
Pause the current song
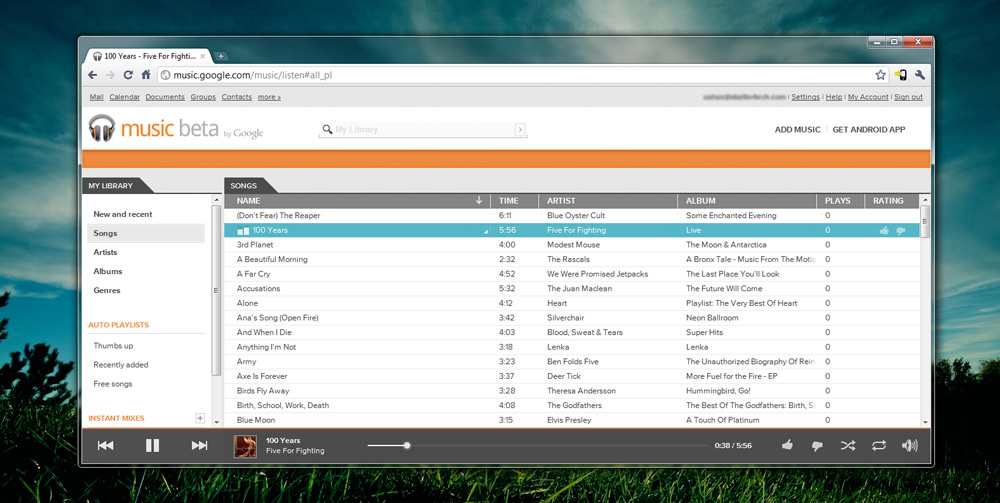(152, 446)
